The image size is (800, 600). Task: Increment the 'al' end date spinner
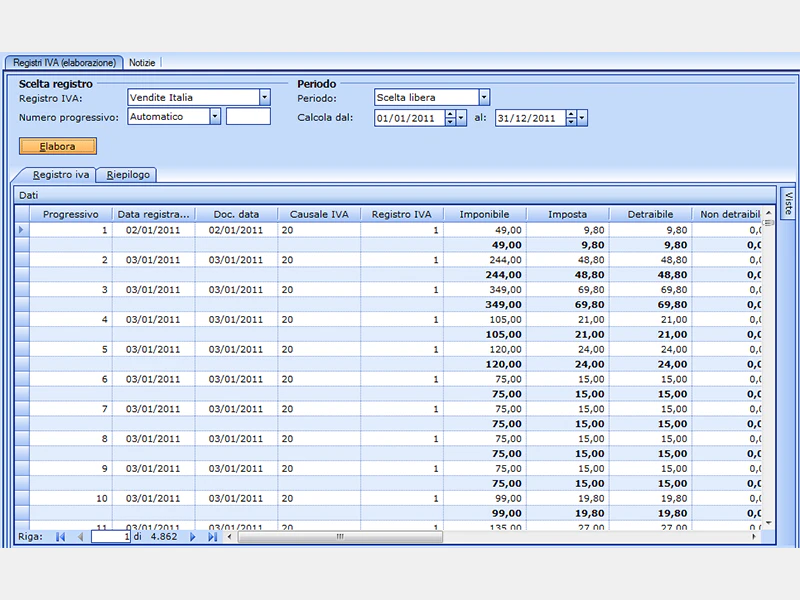click(571, 114)
